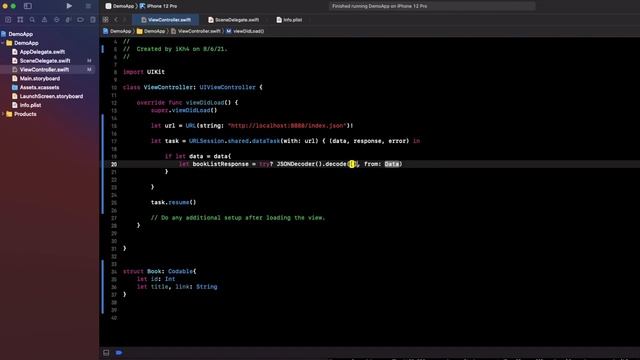Click the M status badge beside ViewController.swift
This screenshot has width=640, height=360.
click(89, 70)
